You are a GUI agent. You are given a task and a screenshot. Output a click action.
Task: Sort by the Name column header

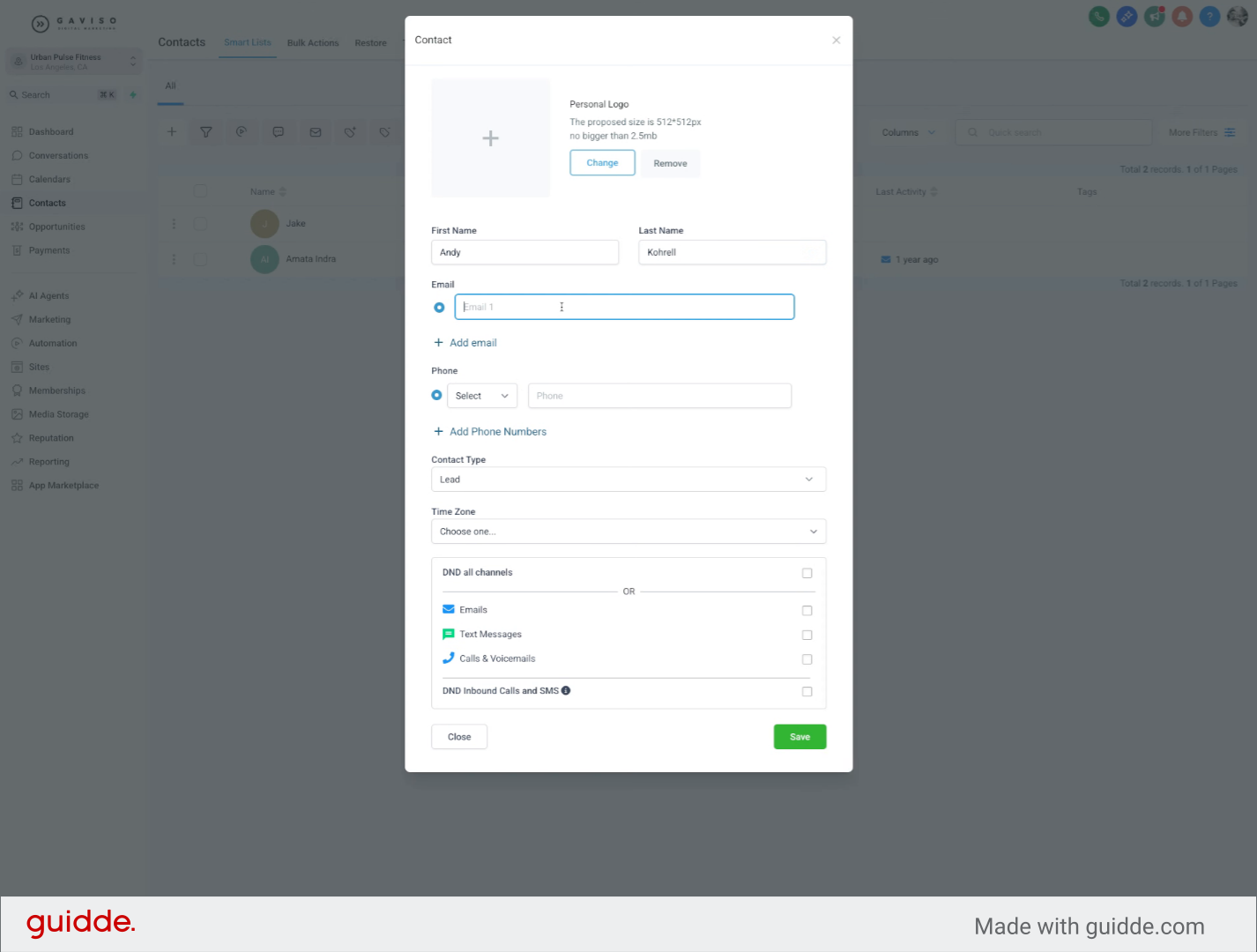click(268, 192)
